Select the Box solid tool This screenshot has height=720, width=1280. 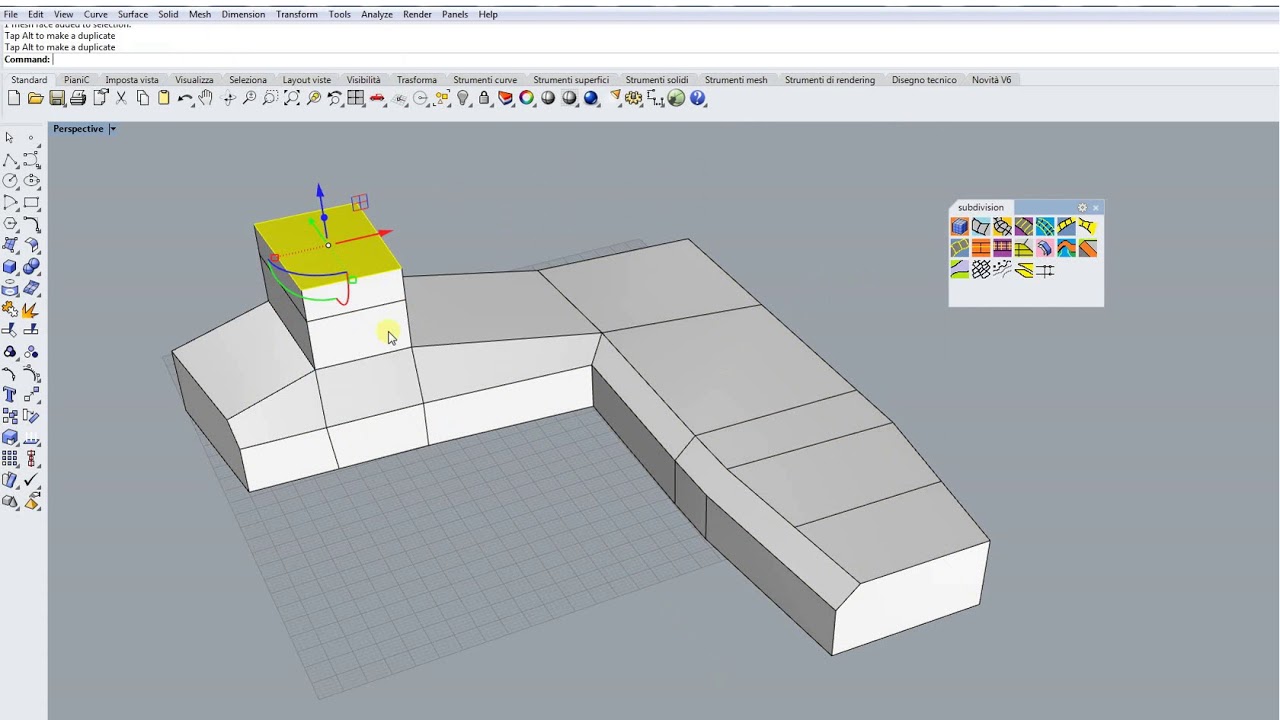10,267
